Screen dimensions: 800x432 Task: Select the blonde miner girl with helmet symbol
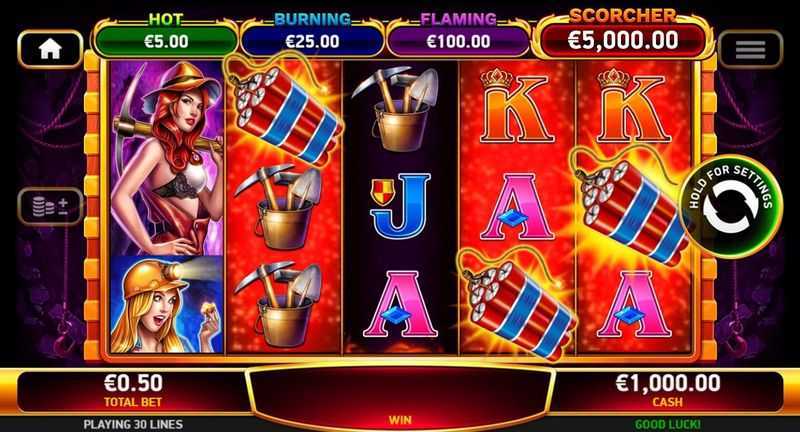167,304
